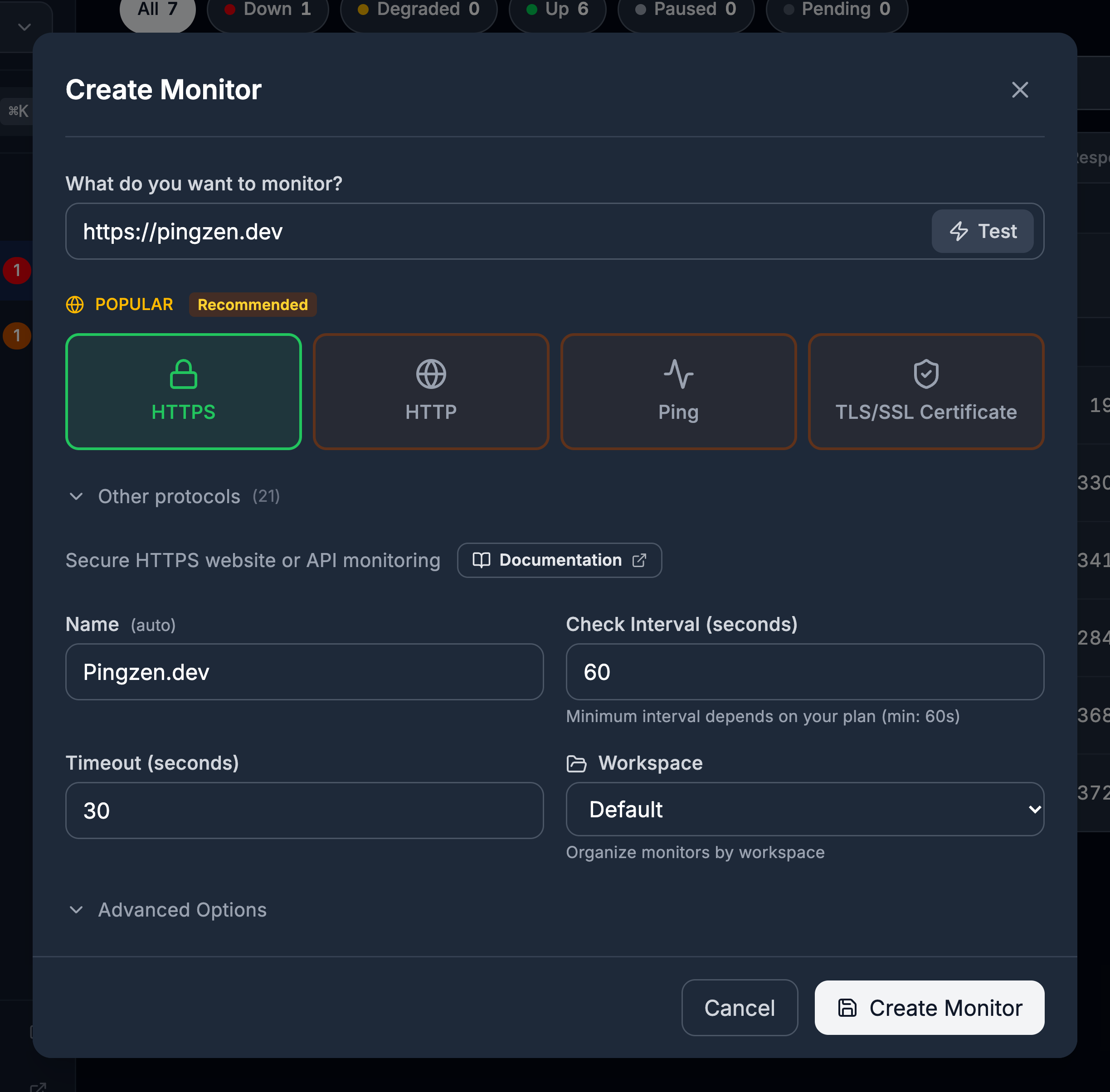
Task: Click the sidebar collapse chevron at top left
Action: [24, 26]
